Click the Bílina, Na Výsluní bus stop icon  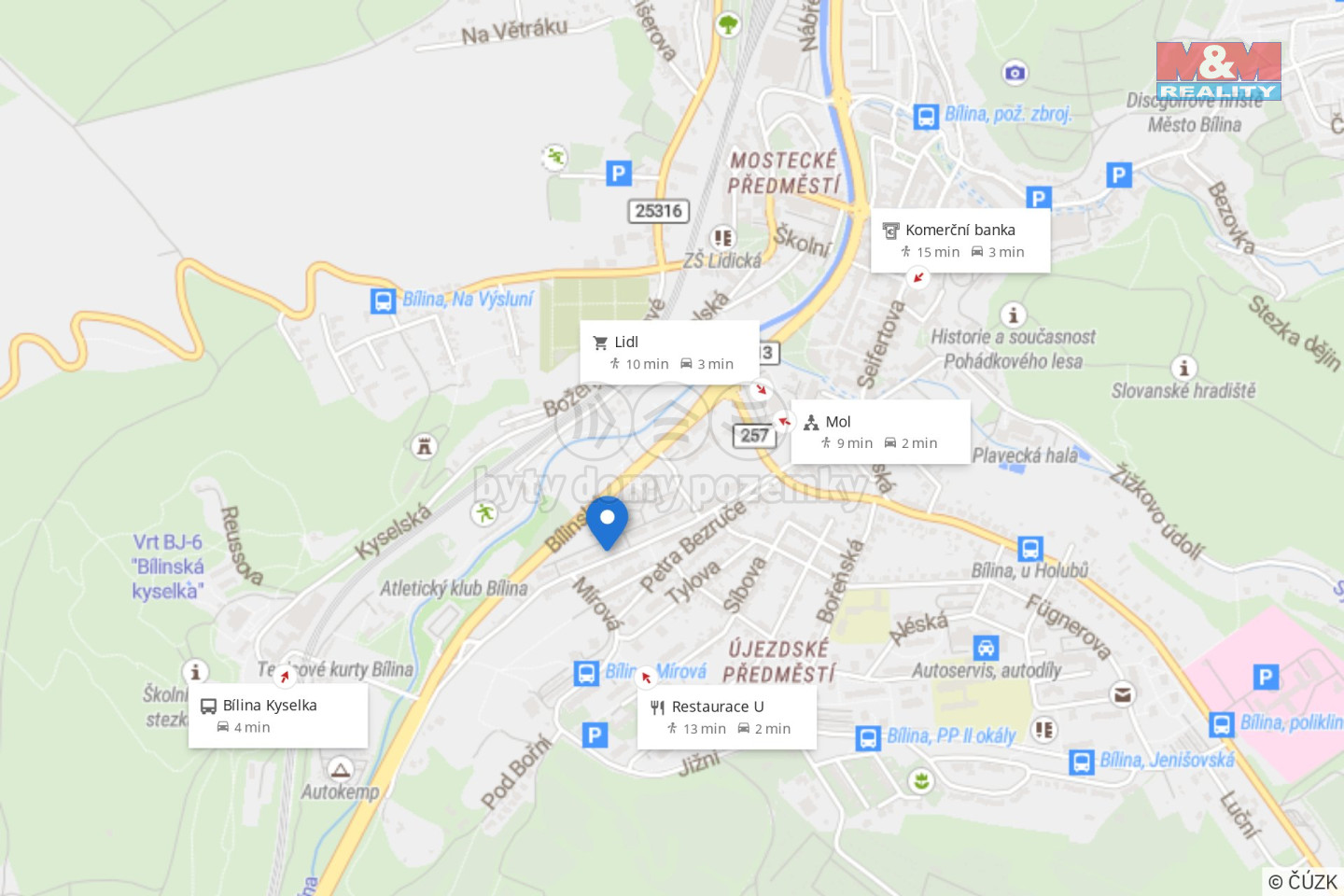[383, 301]
